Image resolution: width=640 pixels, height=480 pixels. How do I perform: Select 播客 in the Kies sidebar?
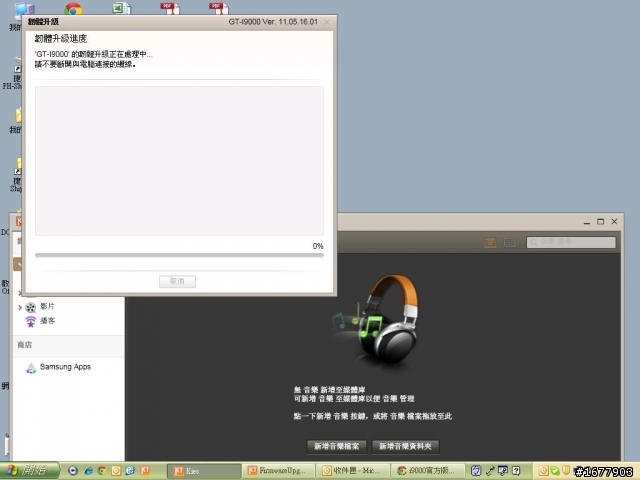click(x=47, y=321)
